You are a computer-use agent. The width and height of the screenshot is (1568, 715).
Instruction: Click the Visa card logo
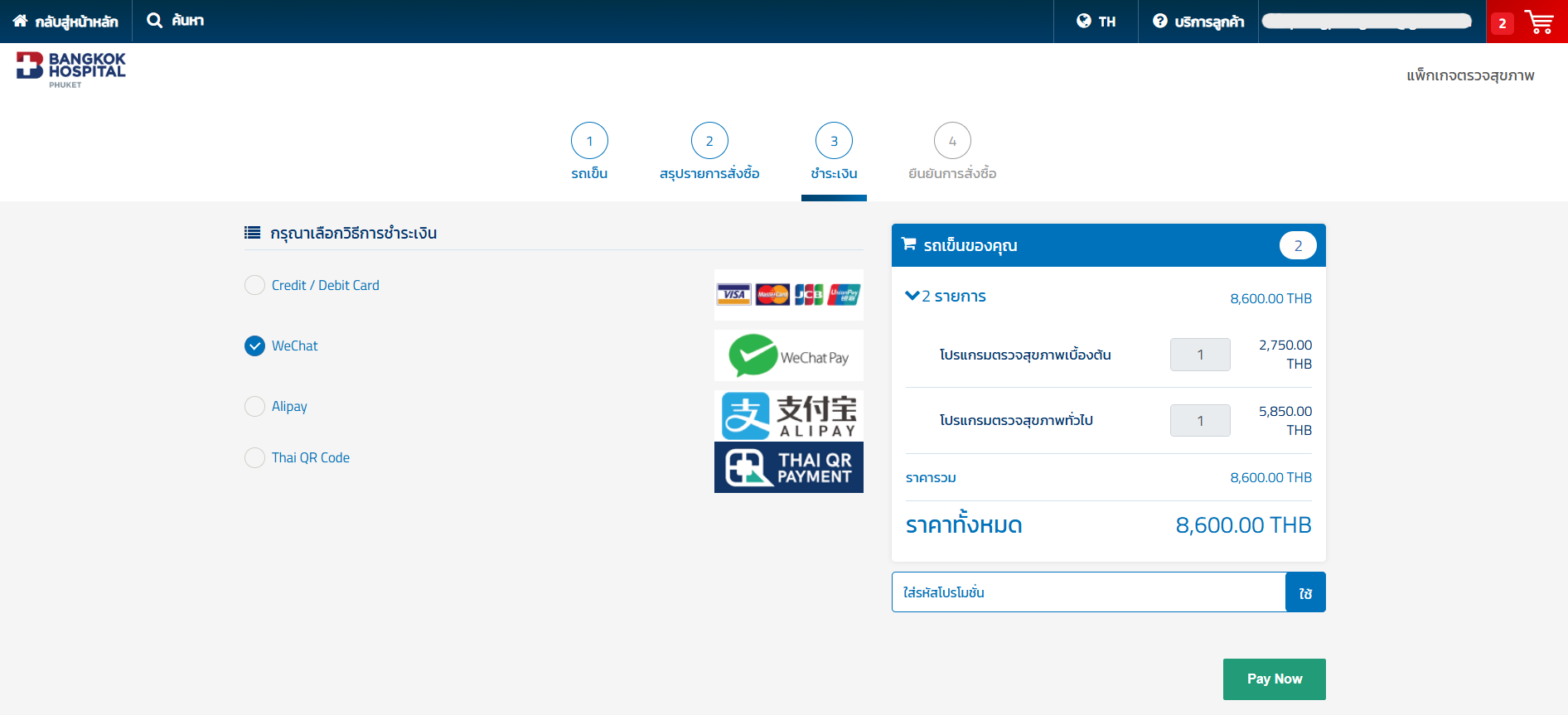[734, 294]
